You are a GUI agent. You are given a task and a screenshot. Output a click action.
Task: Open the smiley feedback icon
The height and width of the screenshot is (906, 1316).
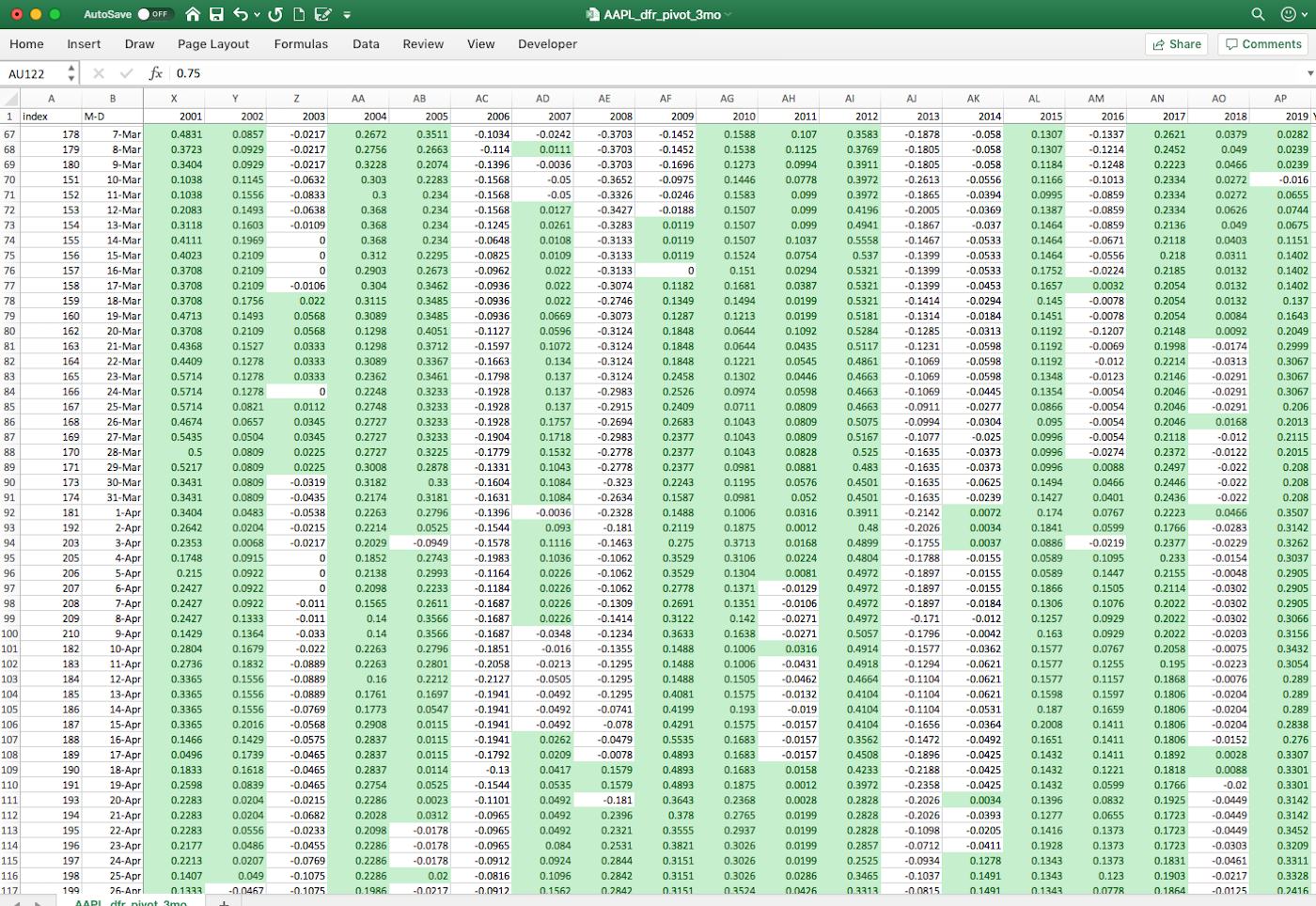click(x=1288, y=14)
